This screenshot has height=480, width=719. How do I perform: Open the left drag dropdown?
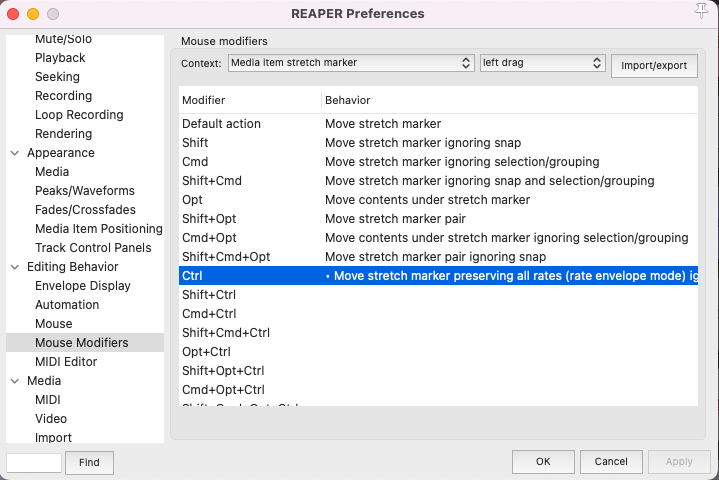(542, 63)
